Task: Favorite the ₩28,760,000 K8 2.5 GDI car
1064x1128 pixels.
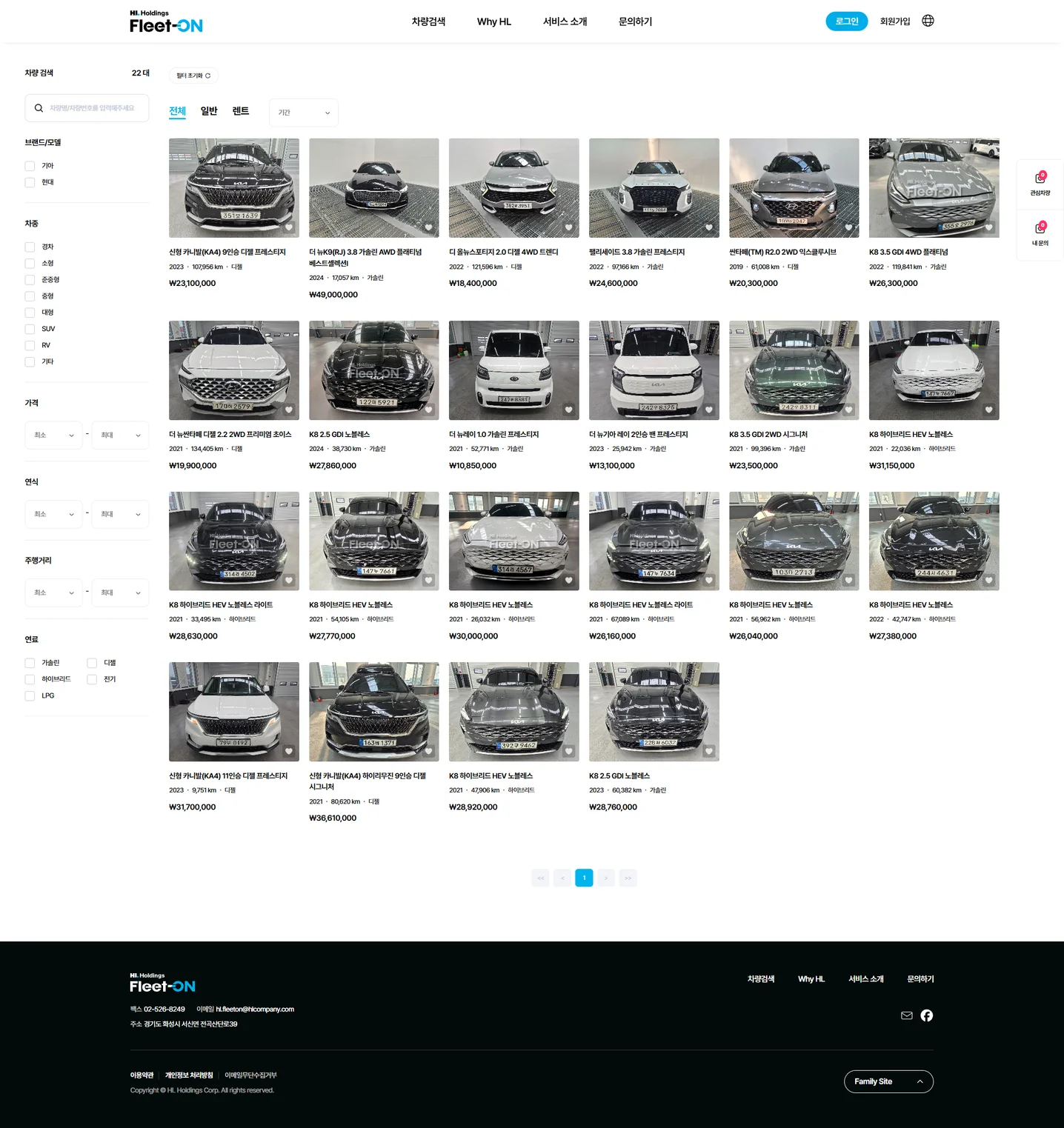Action: click(x=708, y=751)
